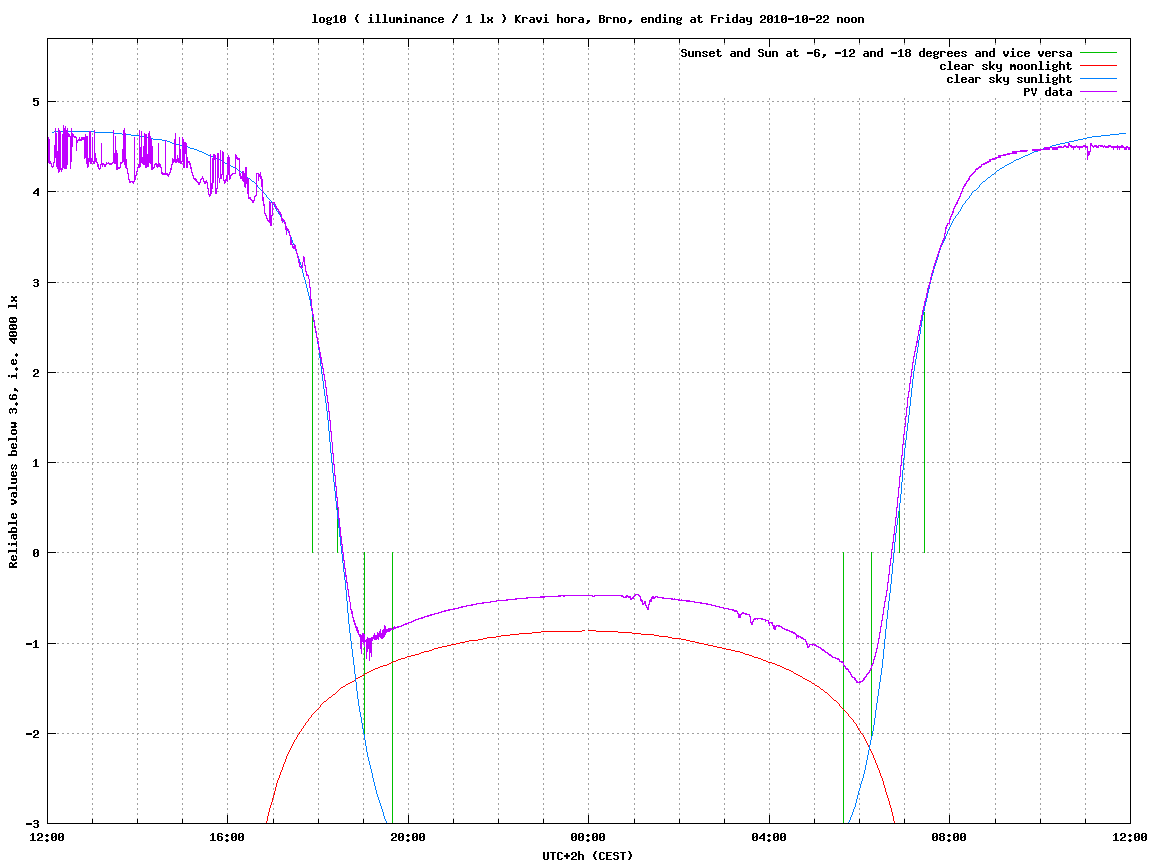Viewport: 1151px width, 863px height.
Task: Click y-axis tick label '3'
Action: 35,283
